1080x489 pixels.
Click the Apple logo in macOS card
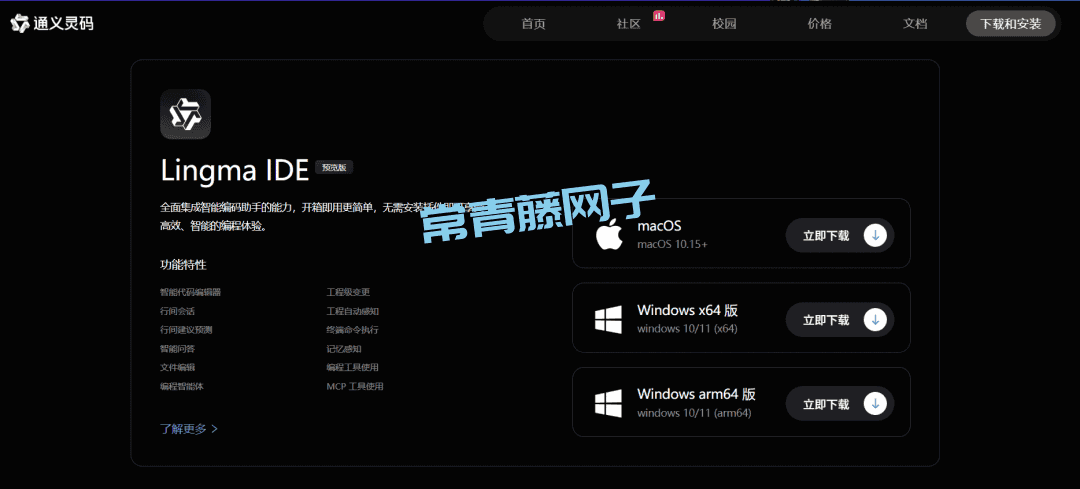pyautogui.click(x=609, y=236)
